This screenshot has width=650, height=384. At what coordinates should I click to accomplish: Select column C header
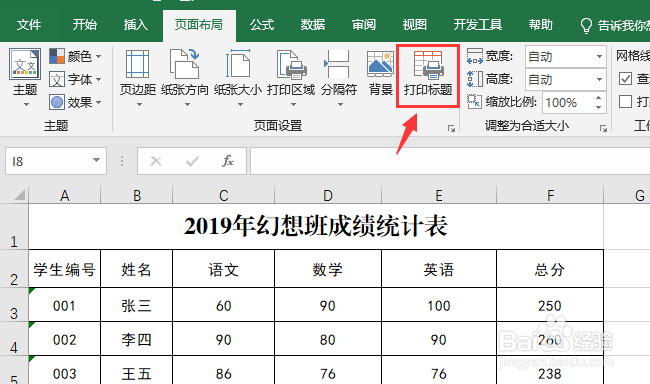(x=223, y=195)
